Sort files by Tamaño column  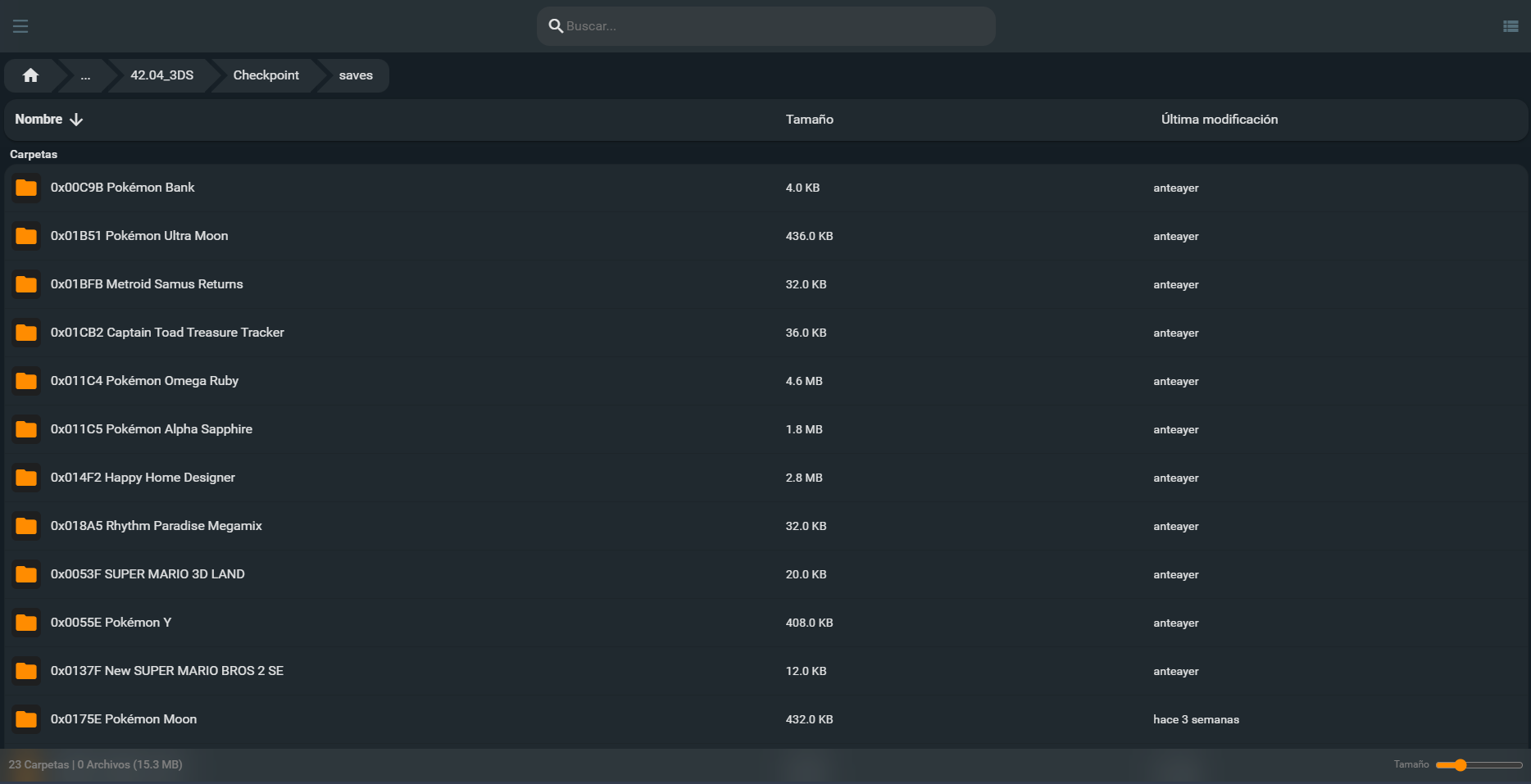point(809,120)
